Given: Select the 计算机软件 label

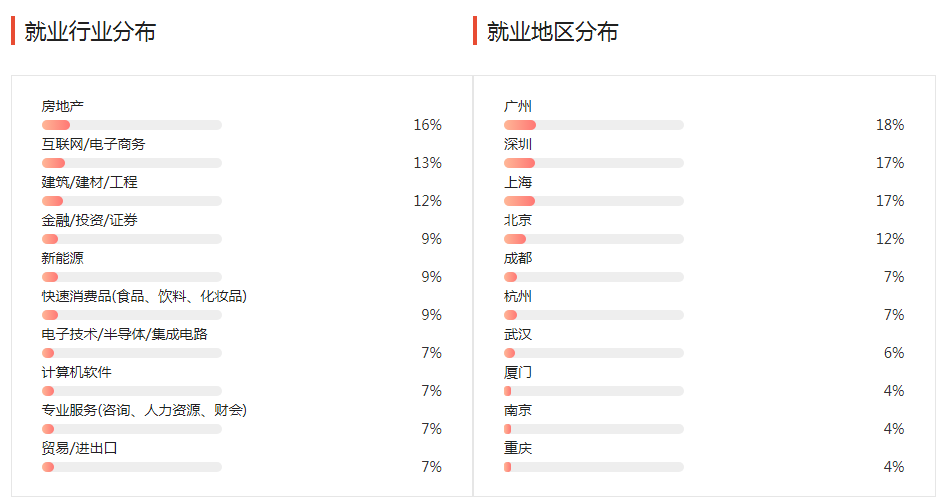Looking at the screenshot, I should click(x=76, y=372).
